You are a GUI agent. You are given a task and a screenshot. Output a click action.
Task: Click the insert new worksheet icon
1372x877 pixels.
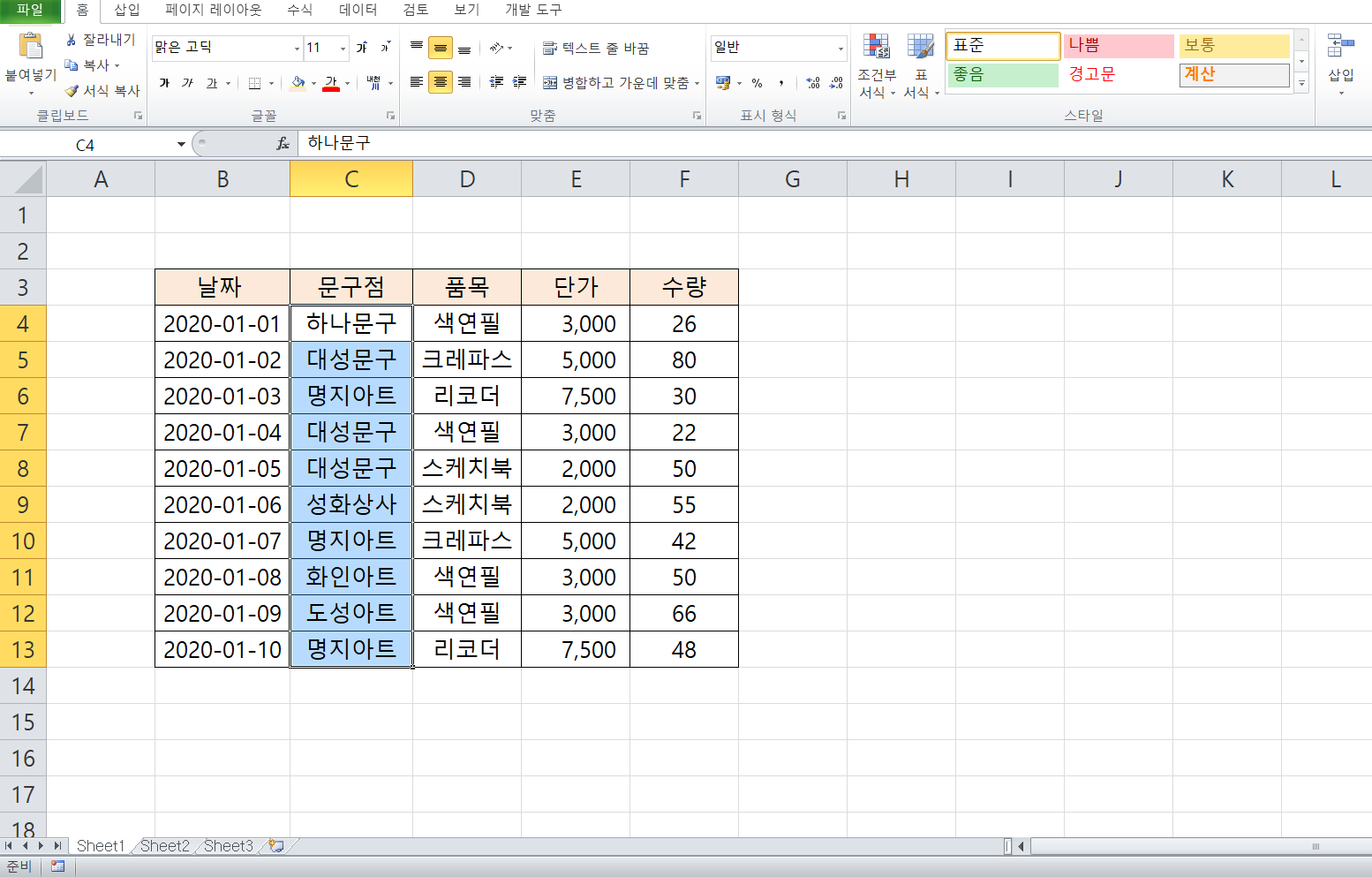pos(276,846)
